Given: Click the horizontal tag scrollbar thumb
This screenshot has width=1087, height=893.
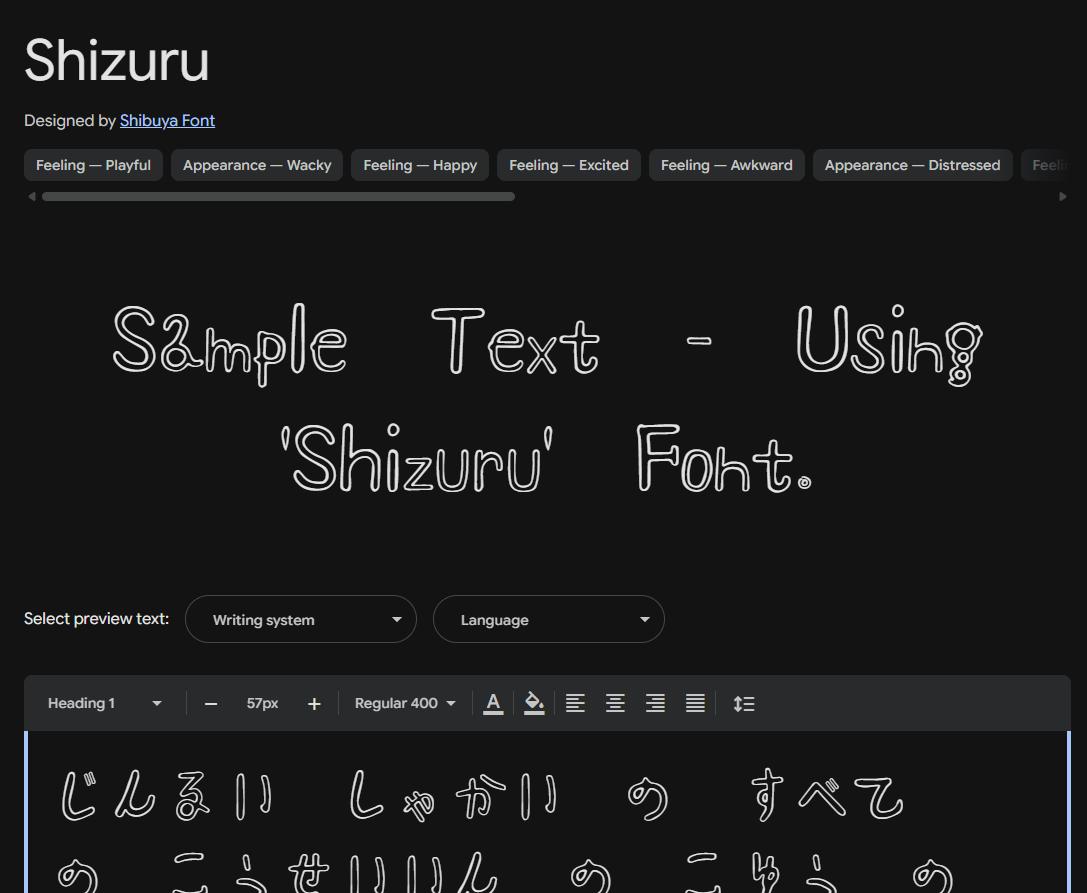Looking at the screenshot, I should tap(278, 197).
